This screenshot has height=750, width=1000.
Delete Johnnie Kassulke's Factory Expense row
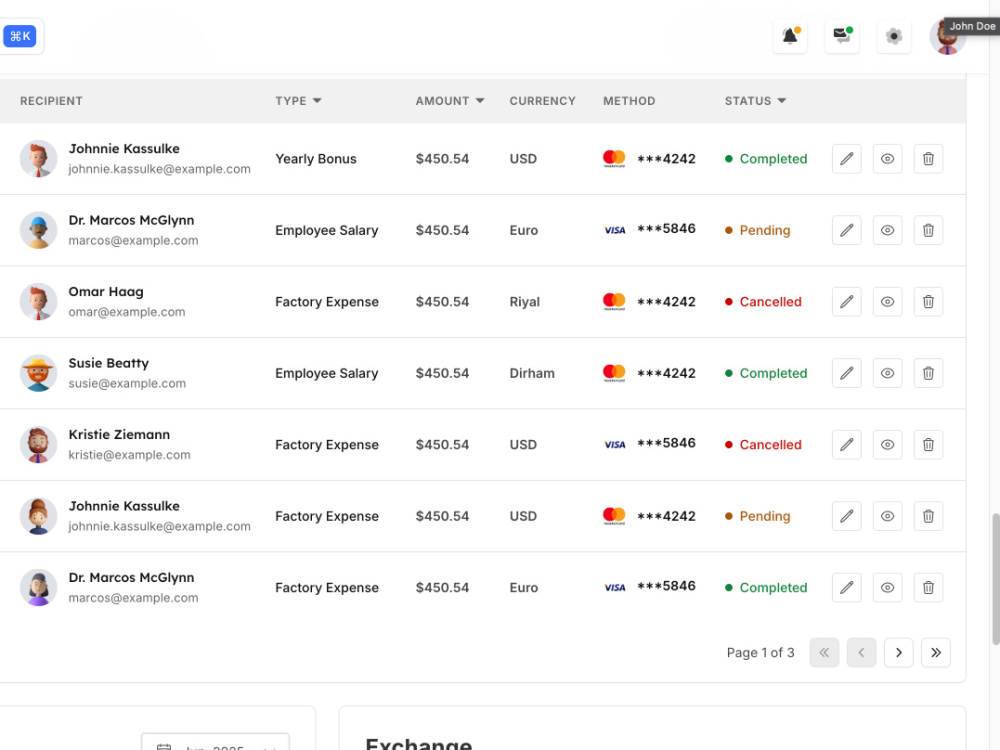tap(929, 516)
